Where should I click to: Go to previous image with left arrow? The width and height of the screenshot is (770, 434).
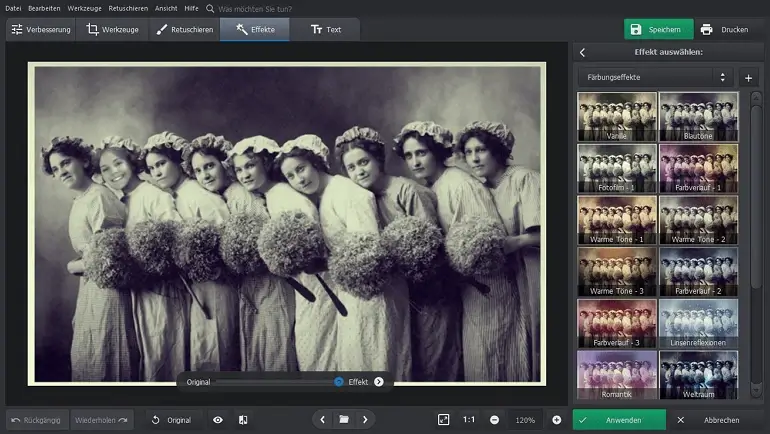323,420
